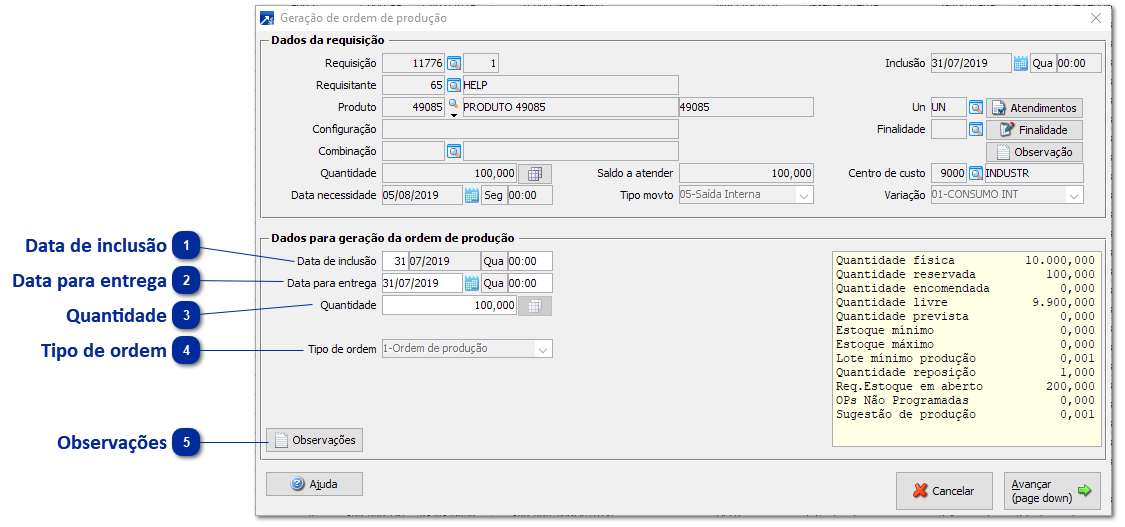Image resolution: width=1125 pixels, height=527 pixels.
Task: Click the Produto code field 49085
Action: tap(414, 108)
